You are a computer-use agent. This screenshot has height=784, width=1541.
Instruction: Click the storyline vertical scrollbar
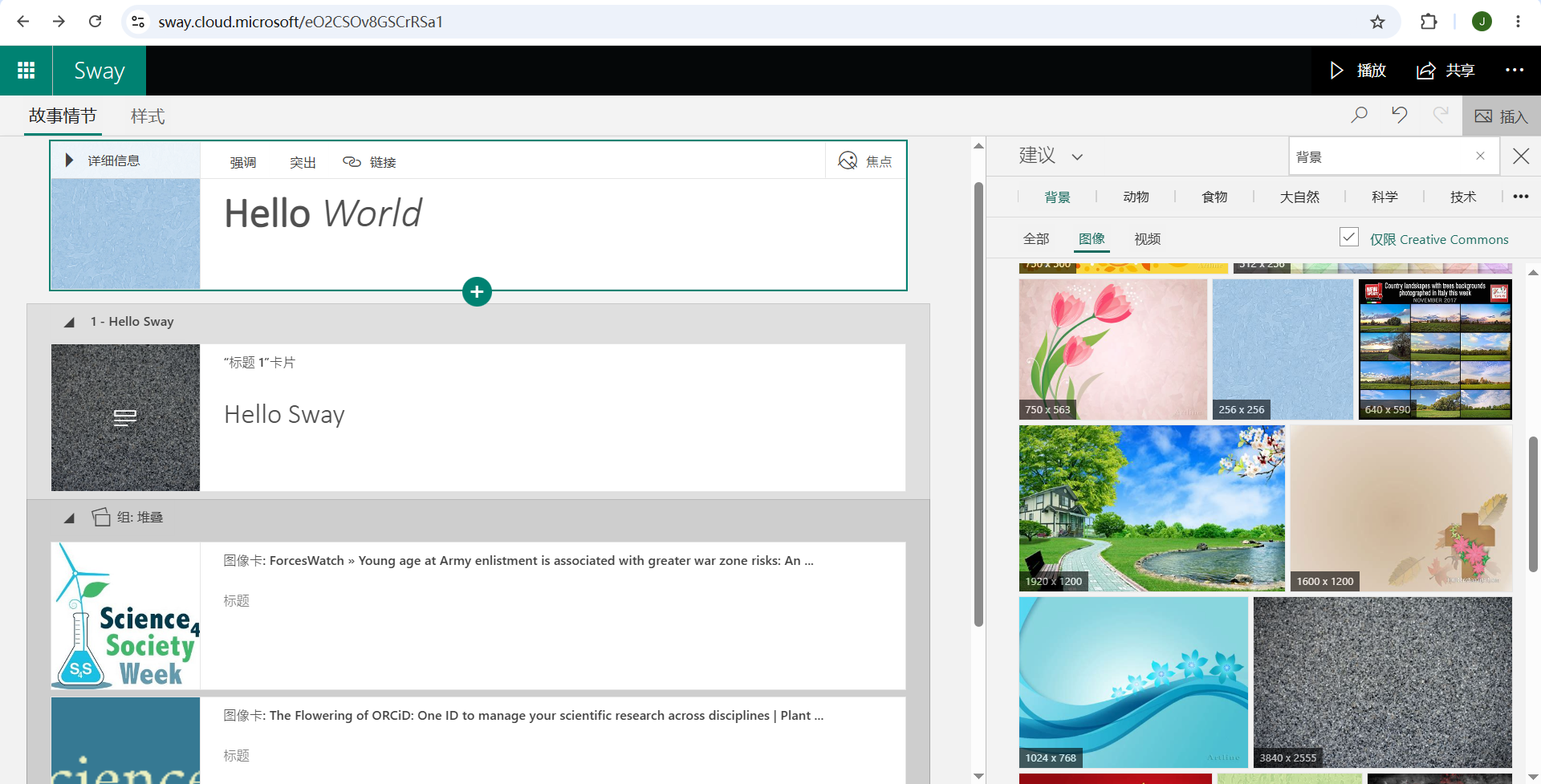(978, 404)
